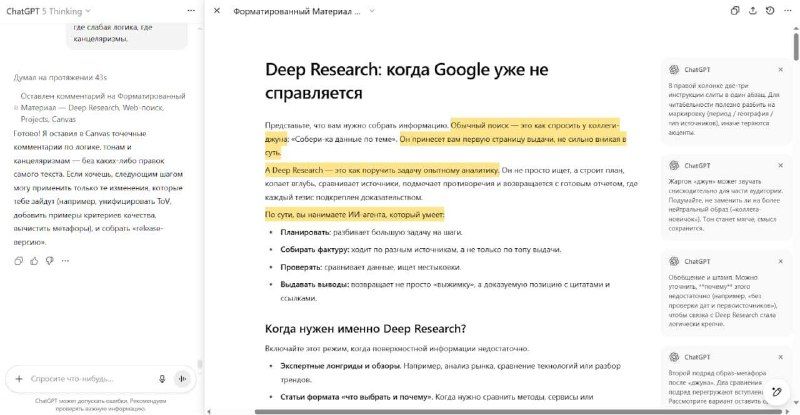Open the ChatGPT 5 Thinking model dropdown
The image size is (800, 415).
click(48, 11)
